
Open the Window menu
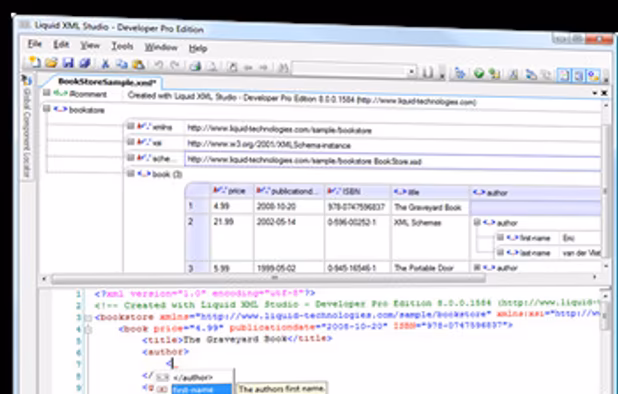[x=161, y=47]
